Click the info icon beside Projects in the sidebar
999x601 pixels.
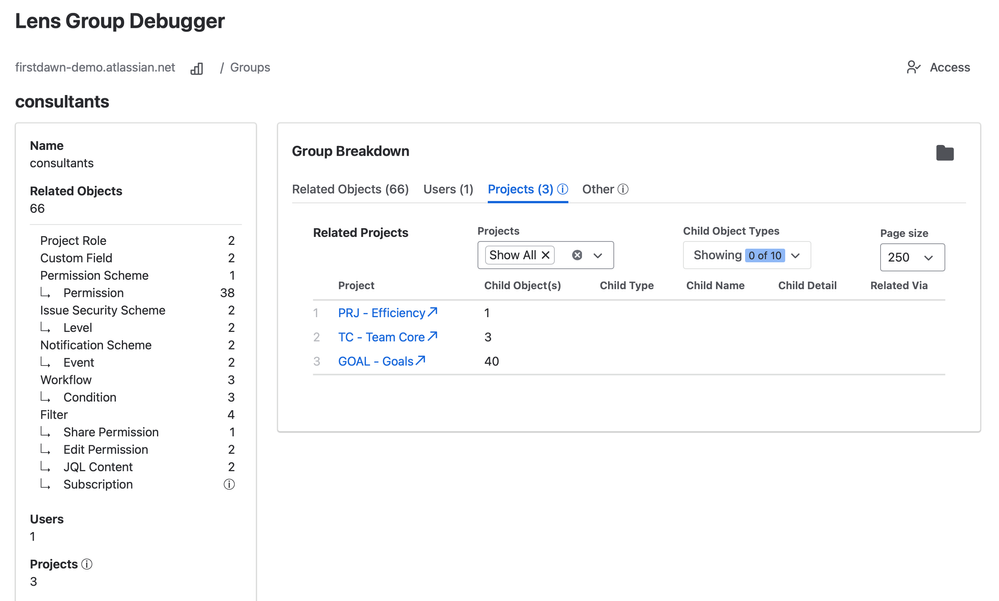[89, 563]
